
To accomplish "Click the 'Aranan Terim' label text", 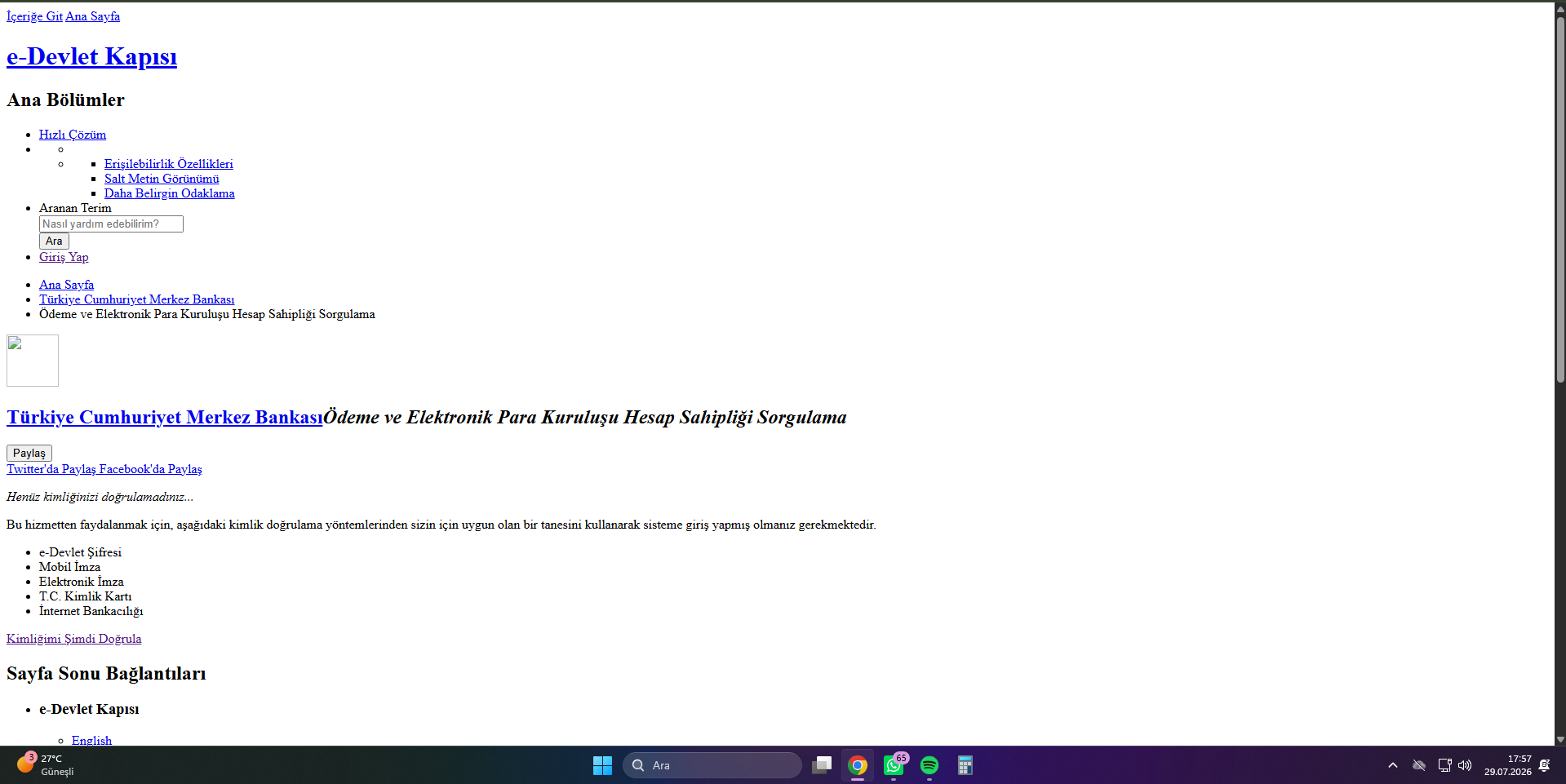I will [75, 208].
